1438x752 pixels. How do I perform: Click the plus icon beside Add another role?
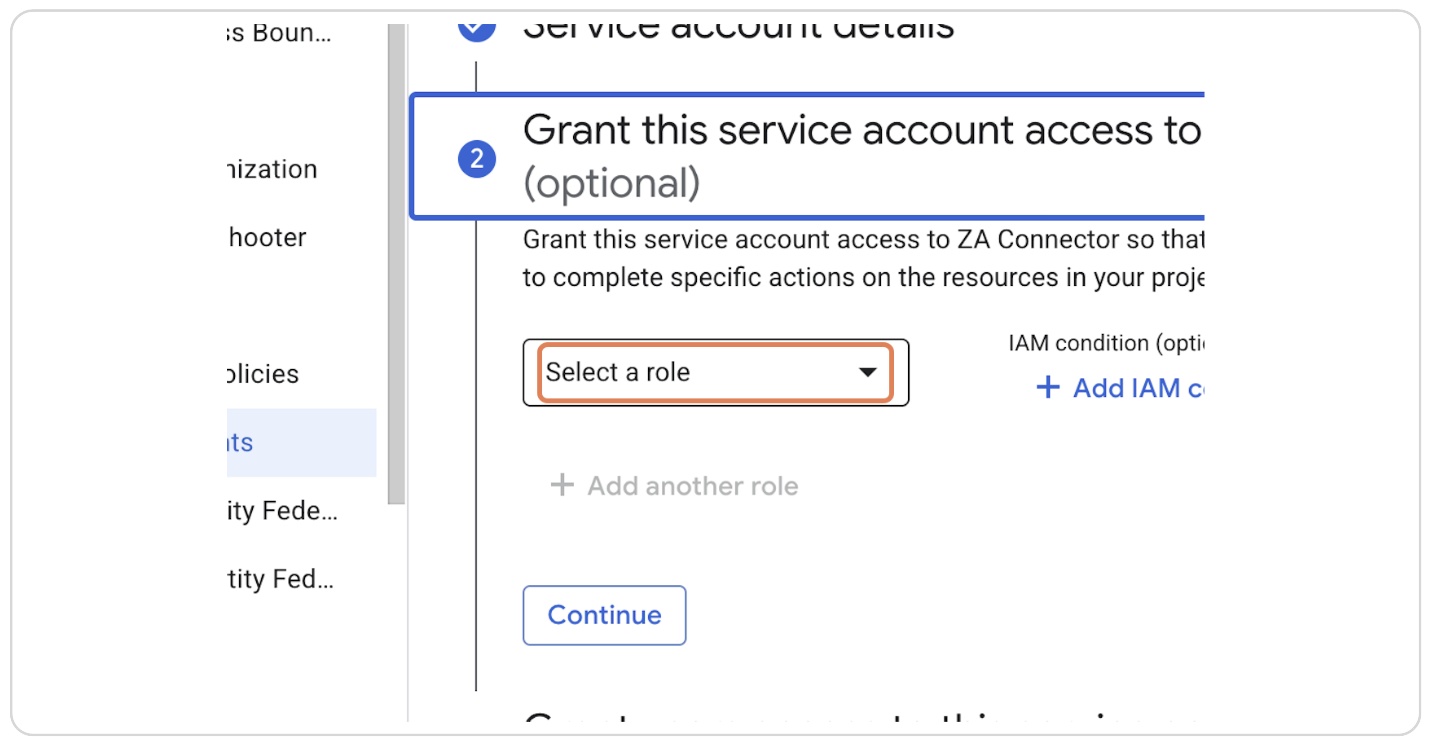[563, 485]
